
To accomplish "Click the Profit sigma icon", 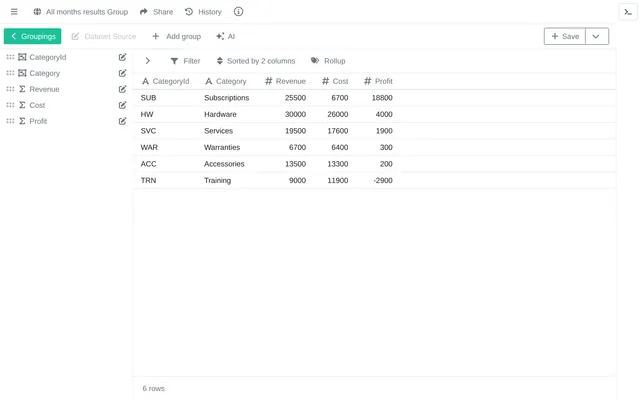I will coord(22,121).
